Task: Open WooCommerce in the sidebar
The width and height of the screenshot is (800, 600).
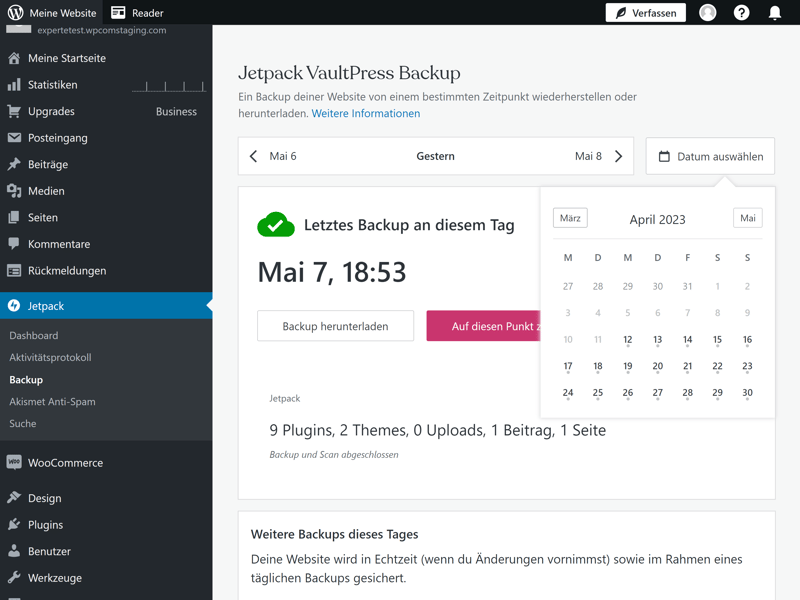Action: tap(65, 463)
